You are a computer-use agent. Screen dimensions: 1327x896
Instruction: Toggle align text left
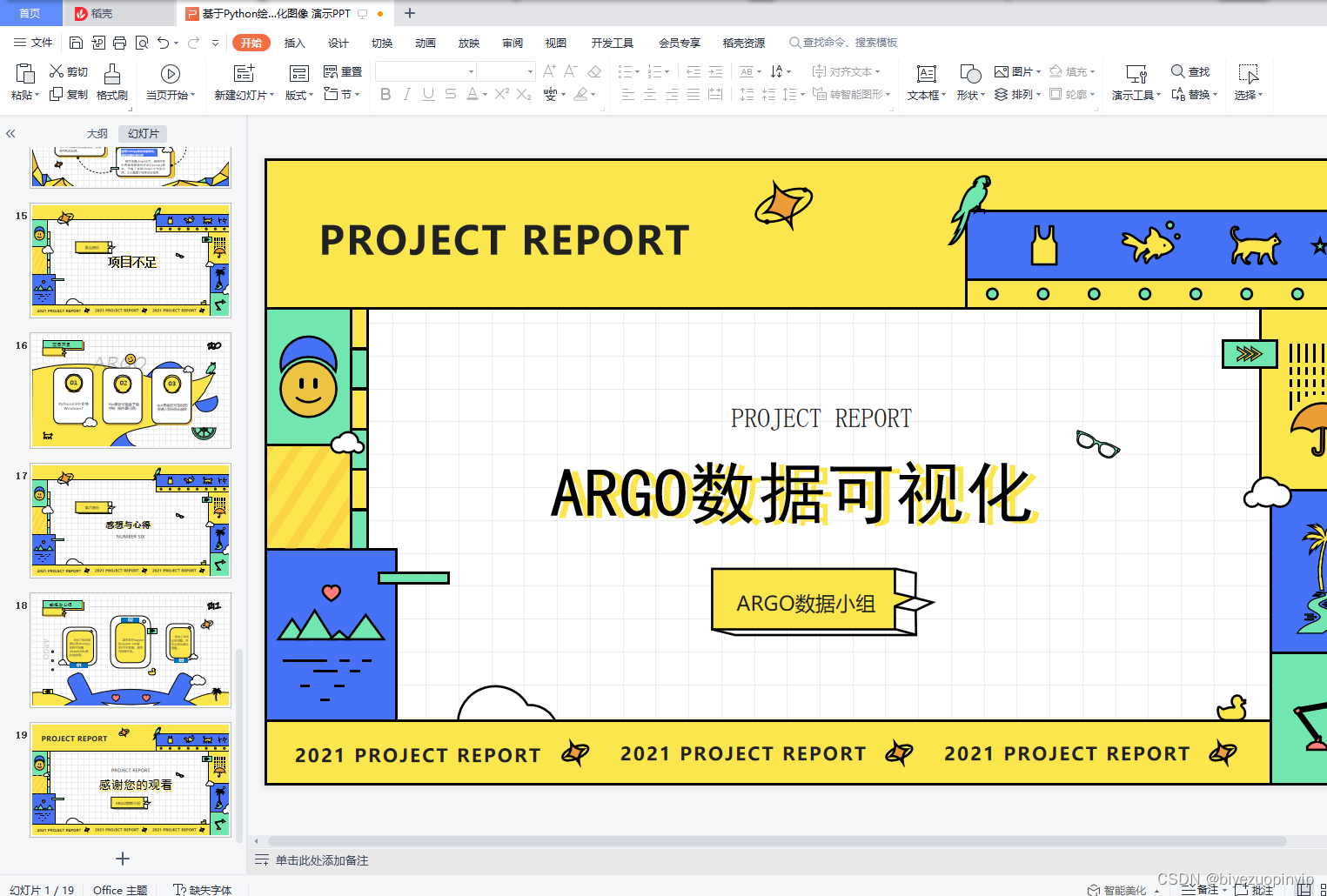[628, 94]
